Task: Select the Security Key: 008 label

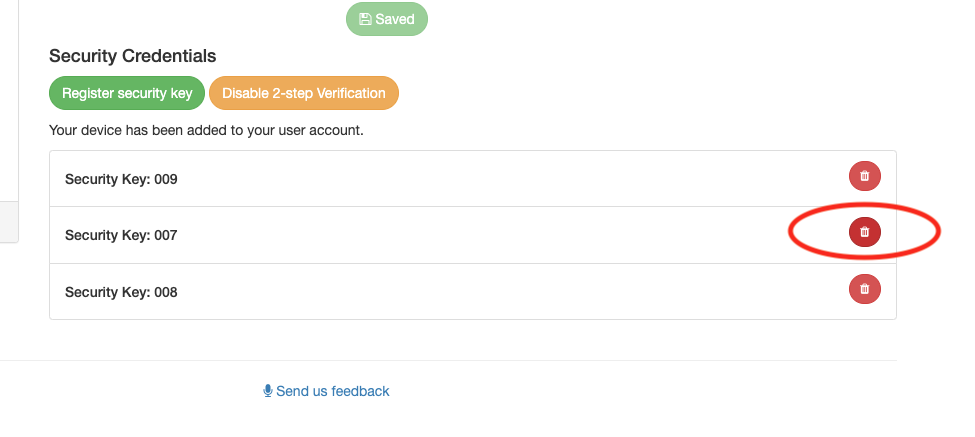Action: pyautogui.click(x=121, y=292)
